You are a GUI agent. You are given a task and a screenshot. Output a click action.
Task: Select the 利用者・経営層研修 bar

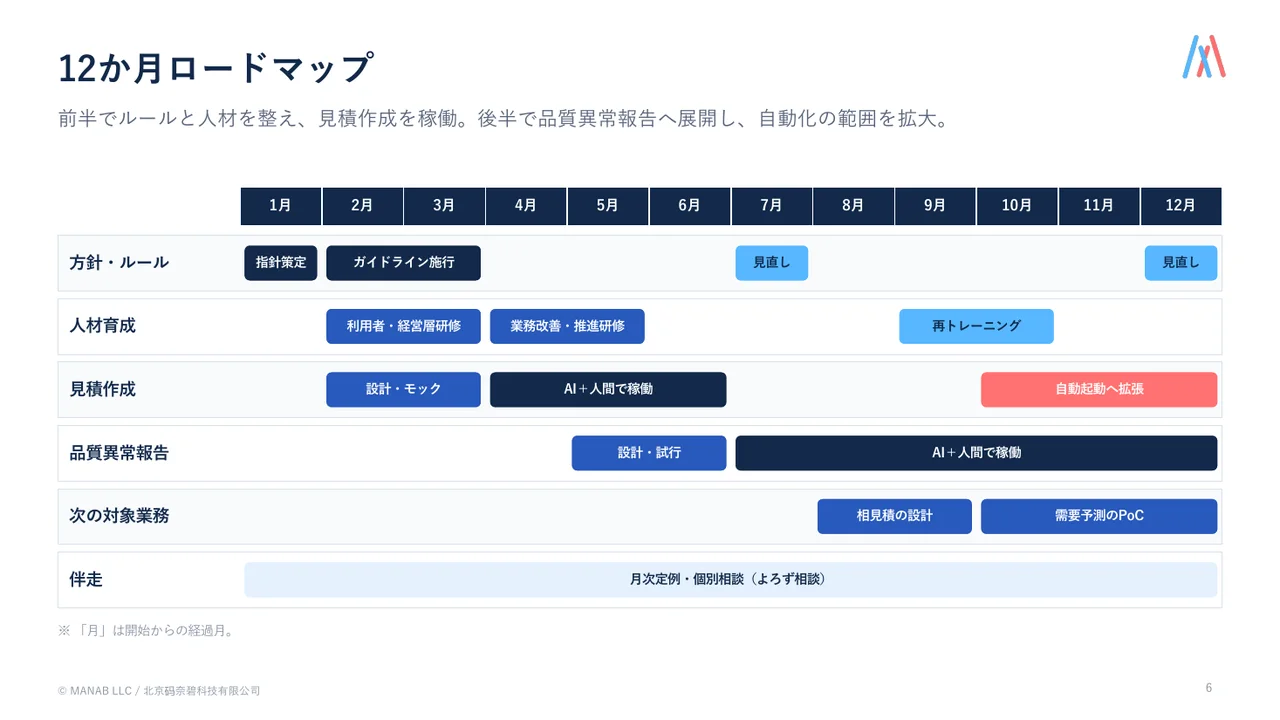click(x=404, y=326)
